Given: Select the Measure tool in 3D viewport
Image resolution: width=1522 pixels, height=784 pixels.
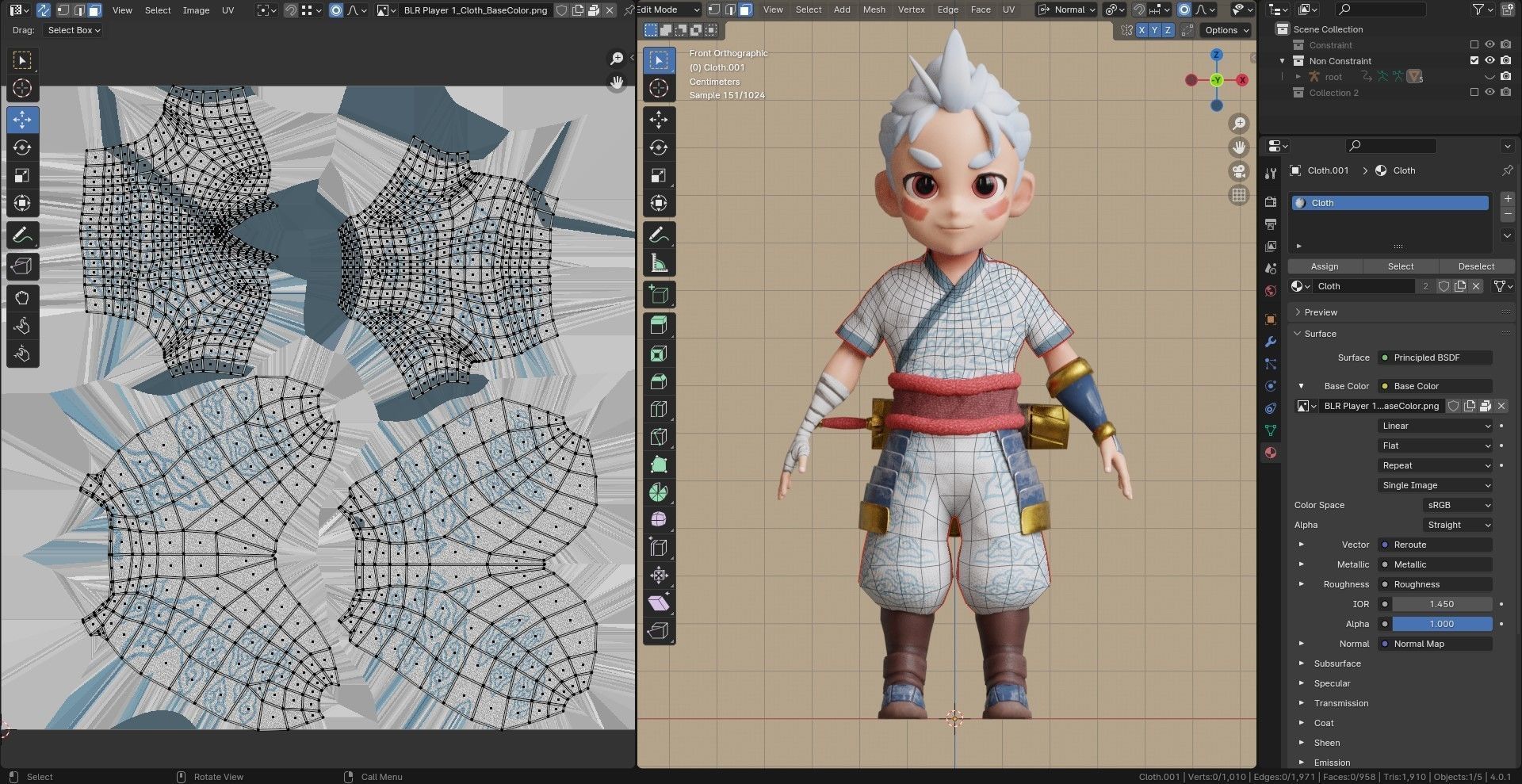Looking at the screenshot, I should 659,263.
